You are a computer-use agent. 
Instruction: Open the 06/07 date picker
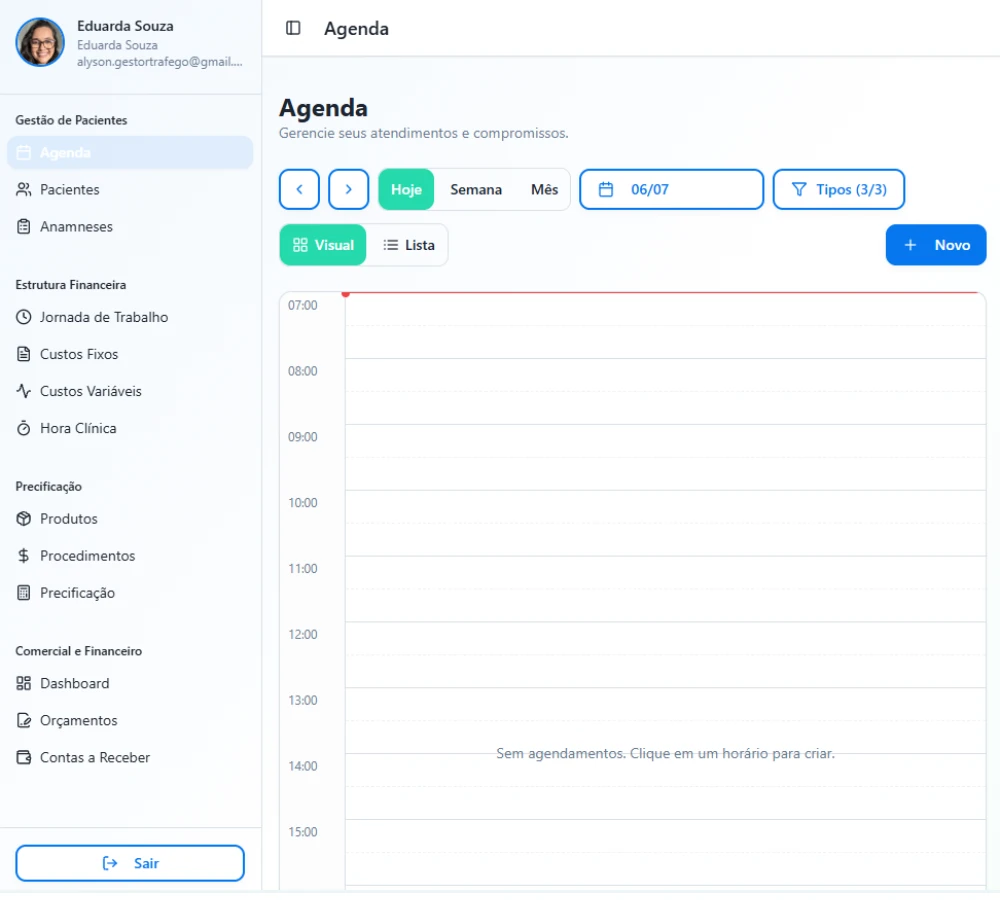[671, 189]
